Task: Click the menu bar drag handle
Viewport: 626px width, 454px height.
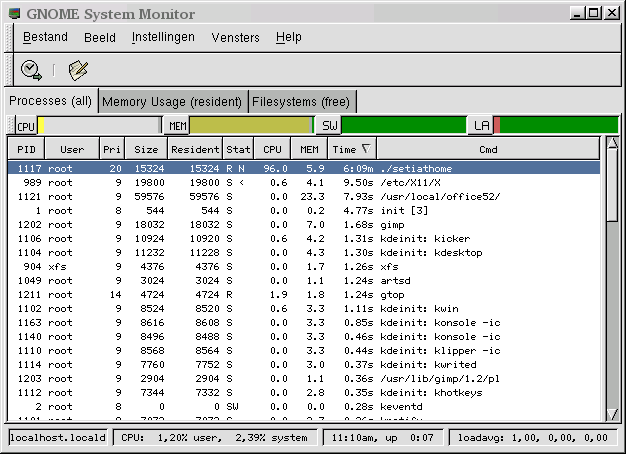Action: tap(8, 38)
